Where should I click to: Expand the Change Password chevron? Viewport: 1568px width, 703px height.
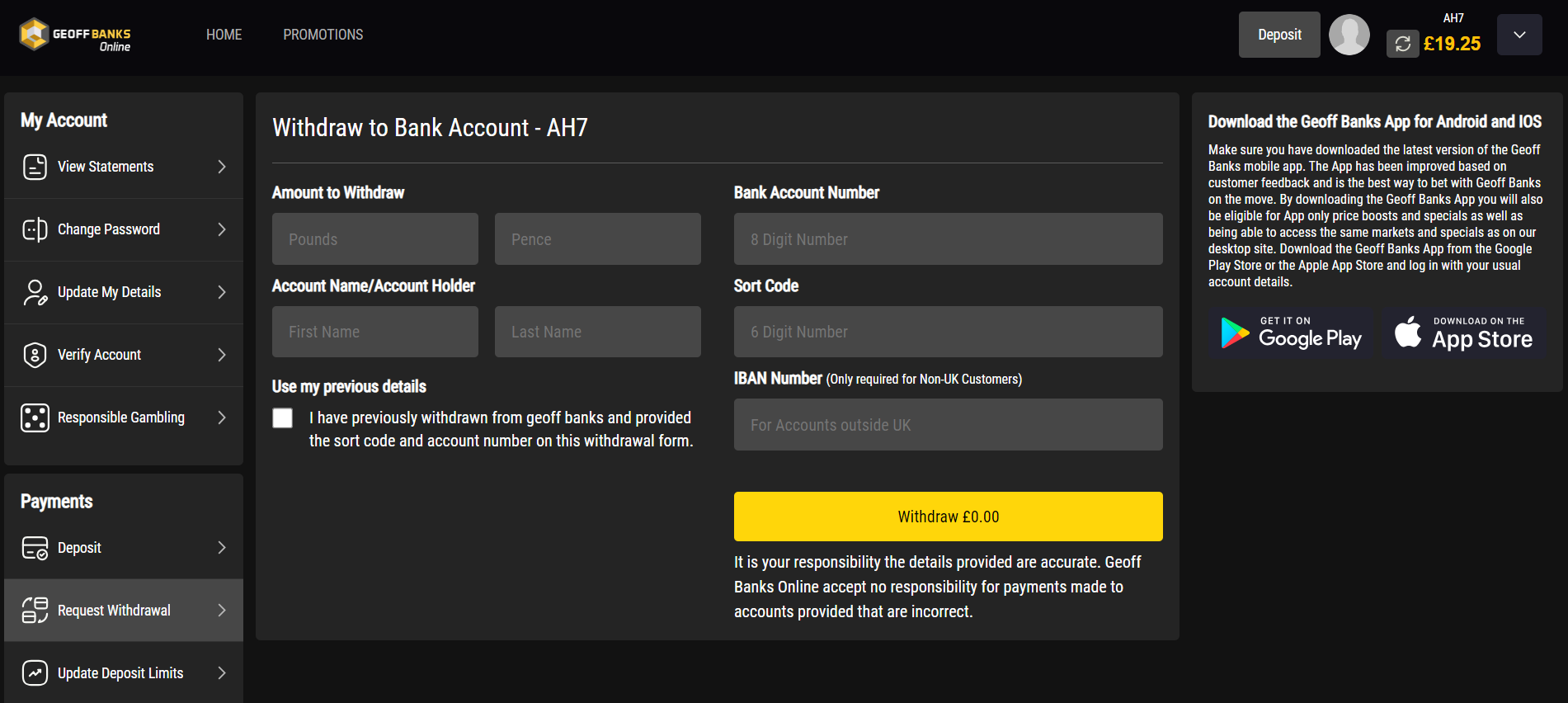pyautogui.click(x=222, y=229)
